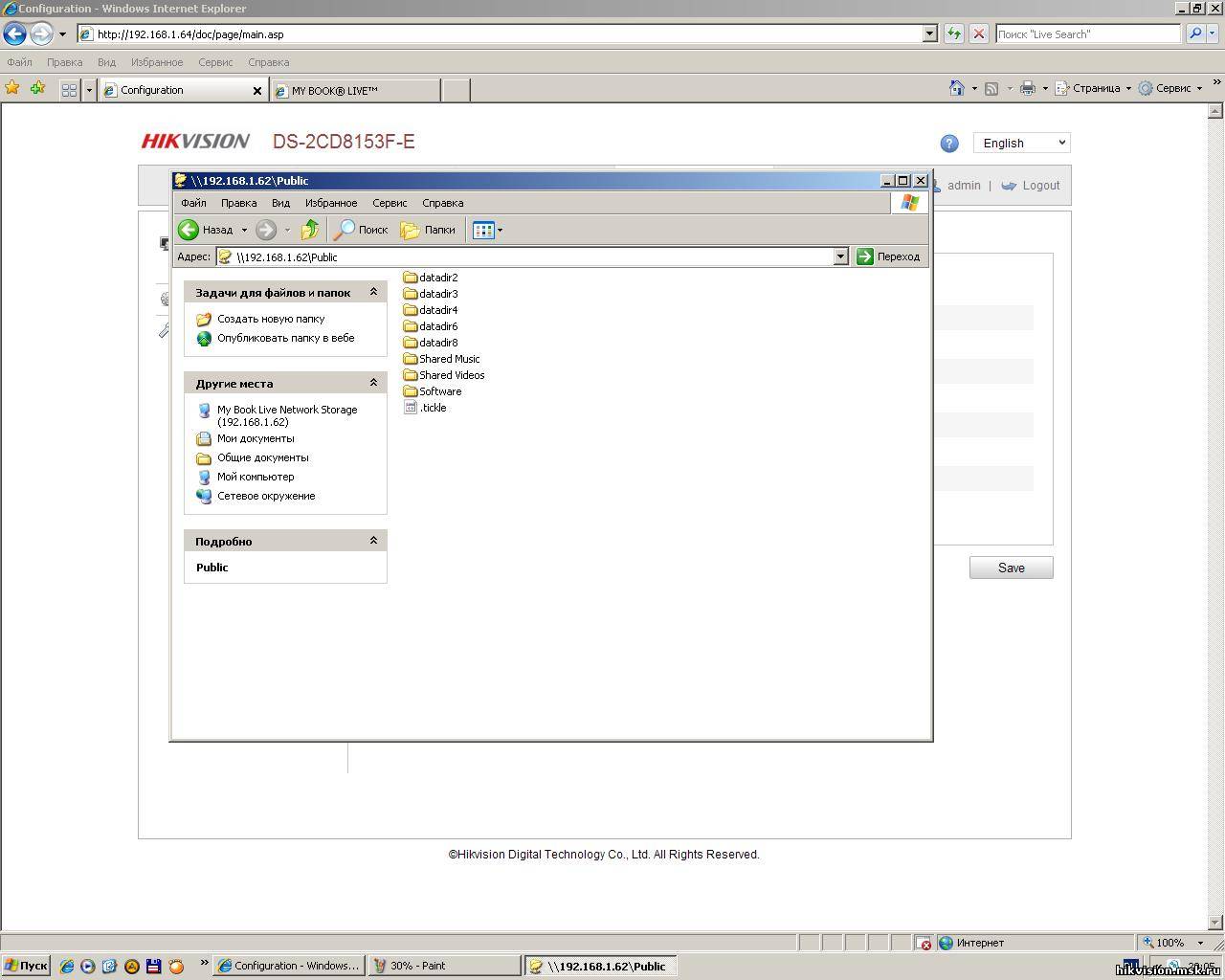Open Справка menu in Explorer window
Viewport: 1225px width, 980px height.
tap(443, 203)
